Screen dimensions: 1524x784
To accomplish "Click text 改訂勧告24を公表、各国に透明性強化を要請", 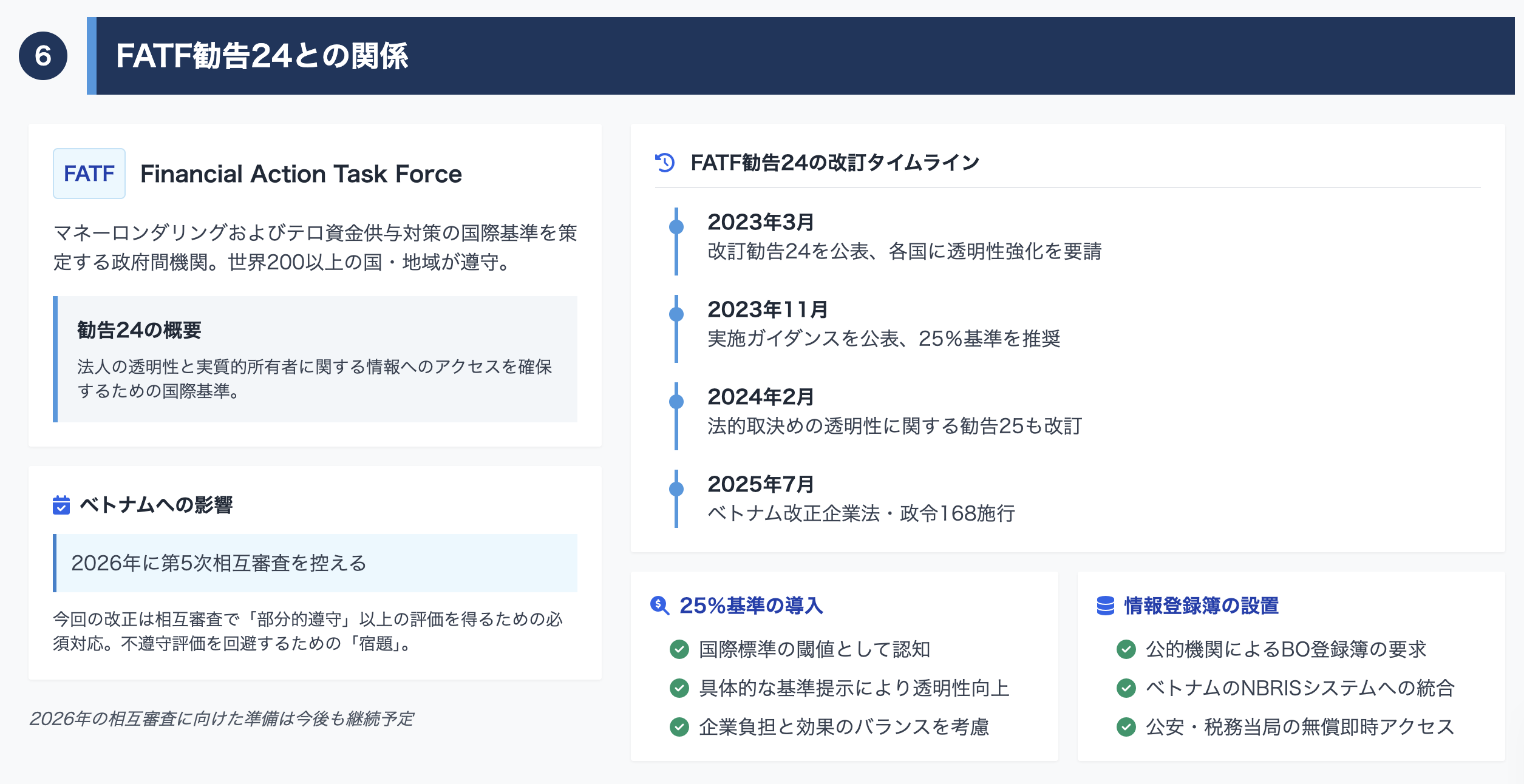I will pos(905,251).
